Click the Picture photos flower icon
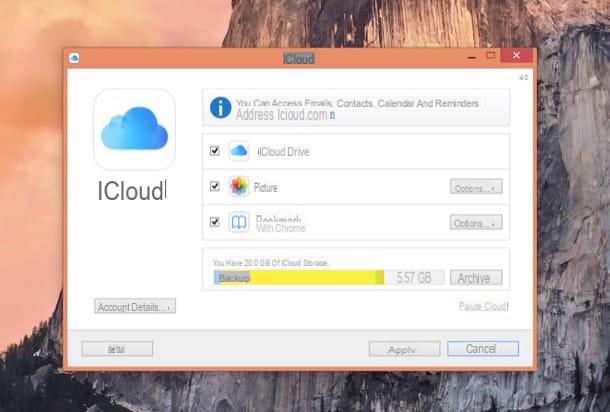Image resolution: width=610 pixels, height=412 pixels. click(239, 186)
